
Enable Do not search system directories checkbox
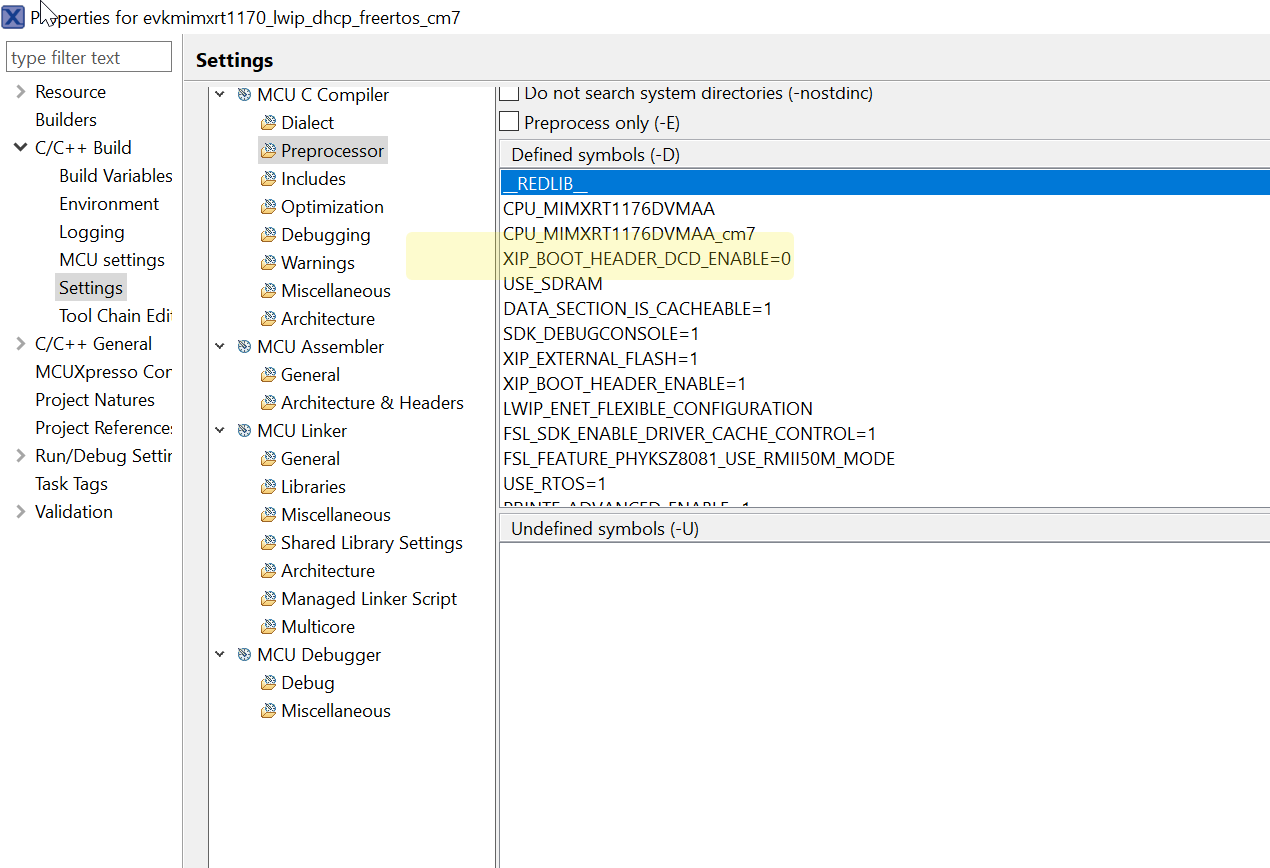510,93
